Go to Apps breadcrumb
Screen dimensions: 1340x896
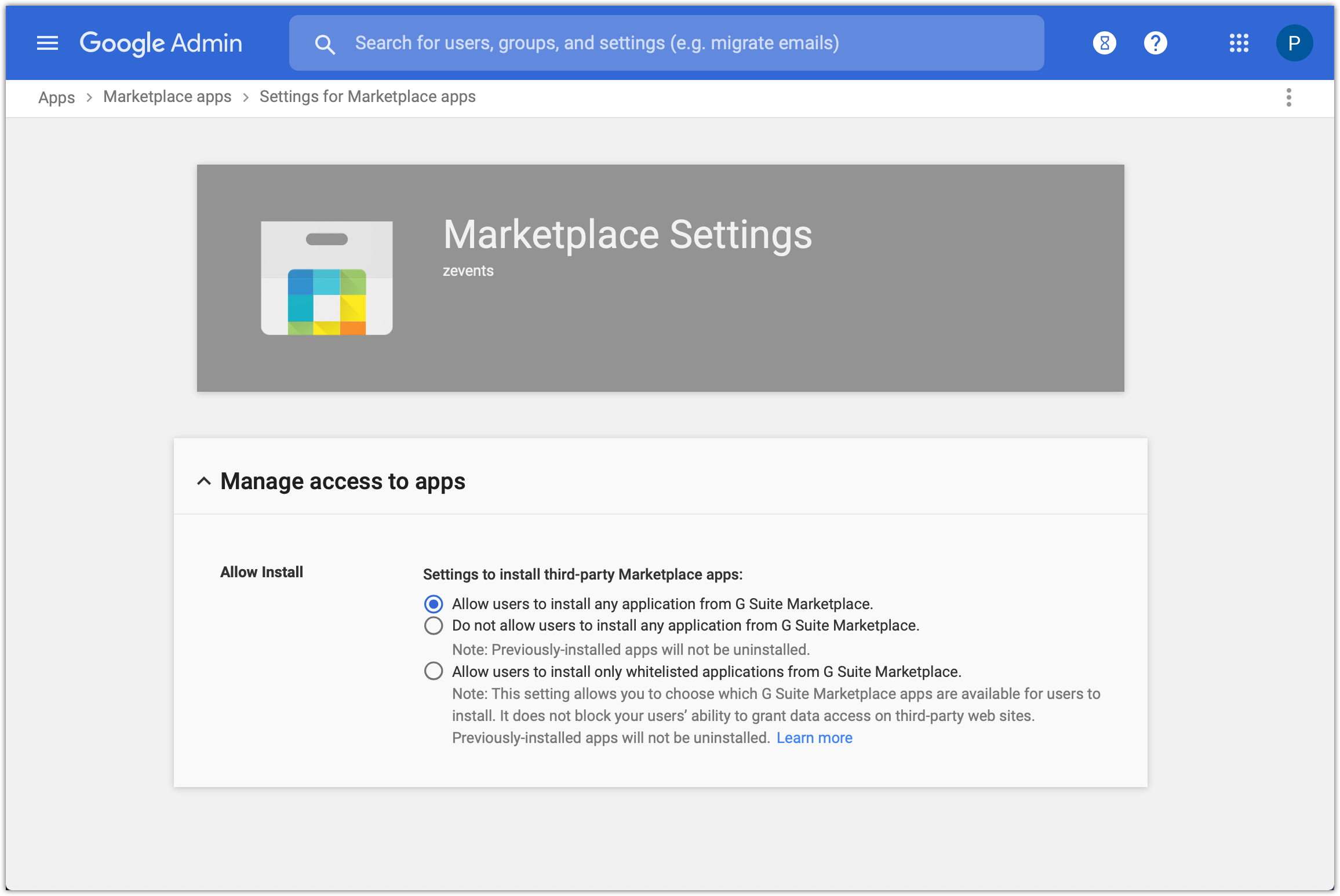[57, 97]
